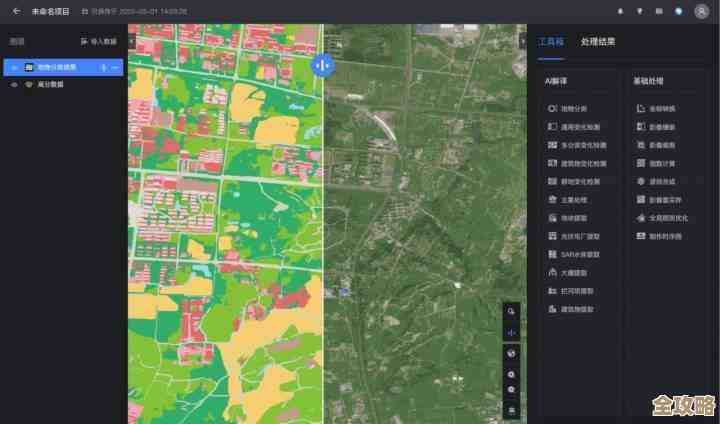Viewport: 720px width, 424px height.
Task: Collapse the left layer panel
Action: pyautogui.click(x=132, y=41)
